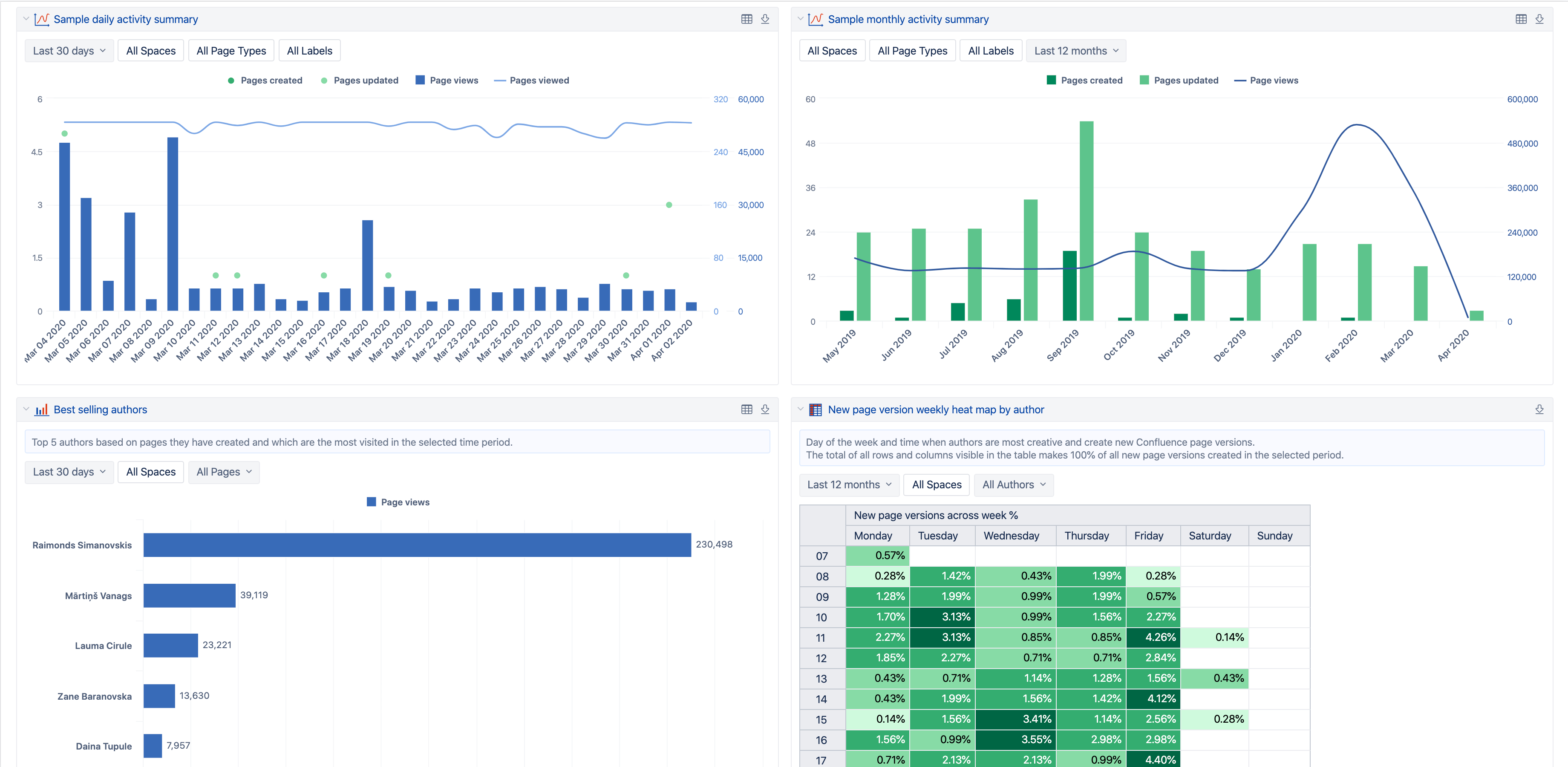
Task: Click the Zane Baranovska author label
Action: tap(94, 696)
